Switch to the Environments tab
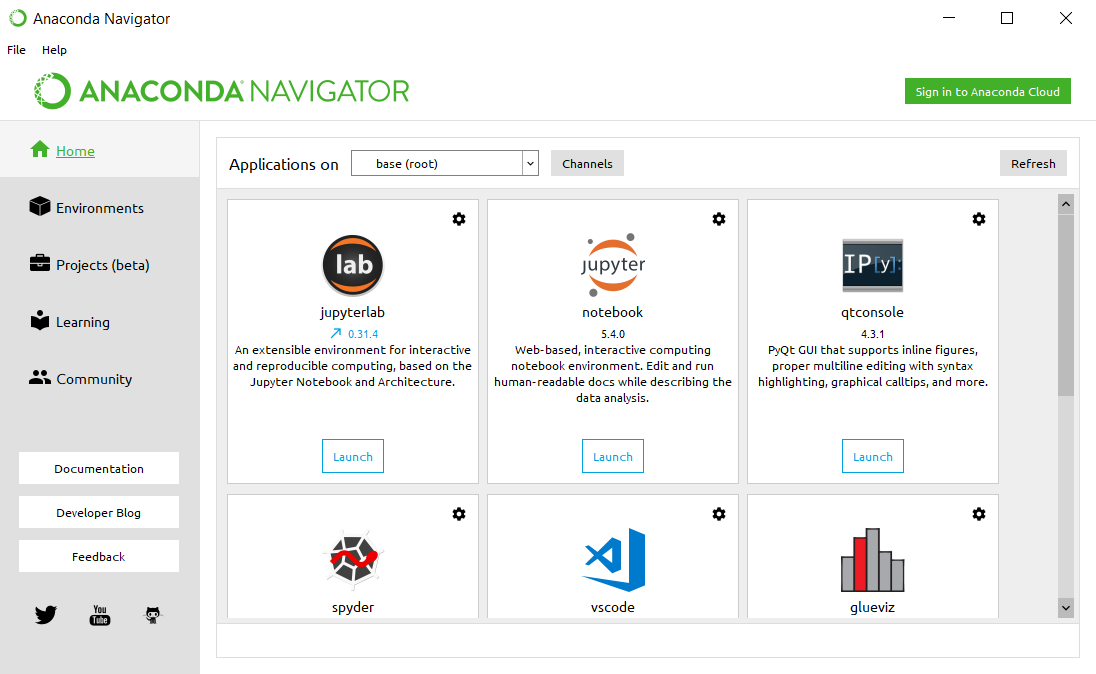Viewport: 1096px width, 674px height. (100, 208)
